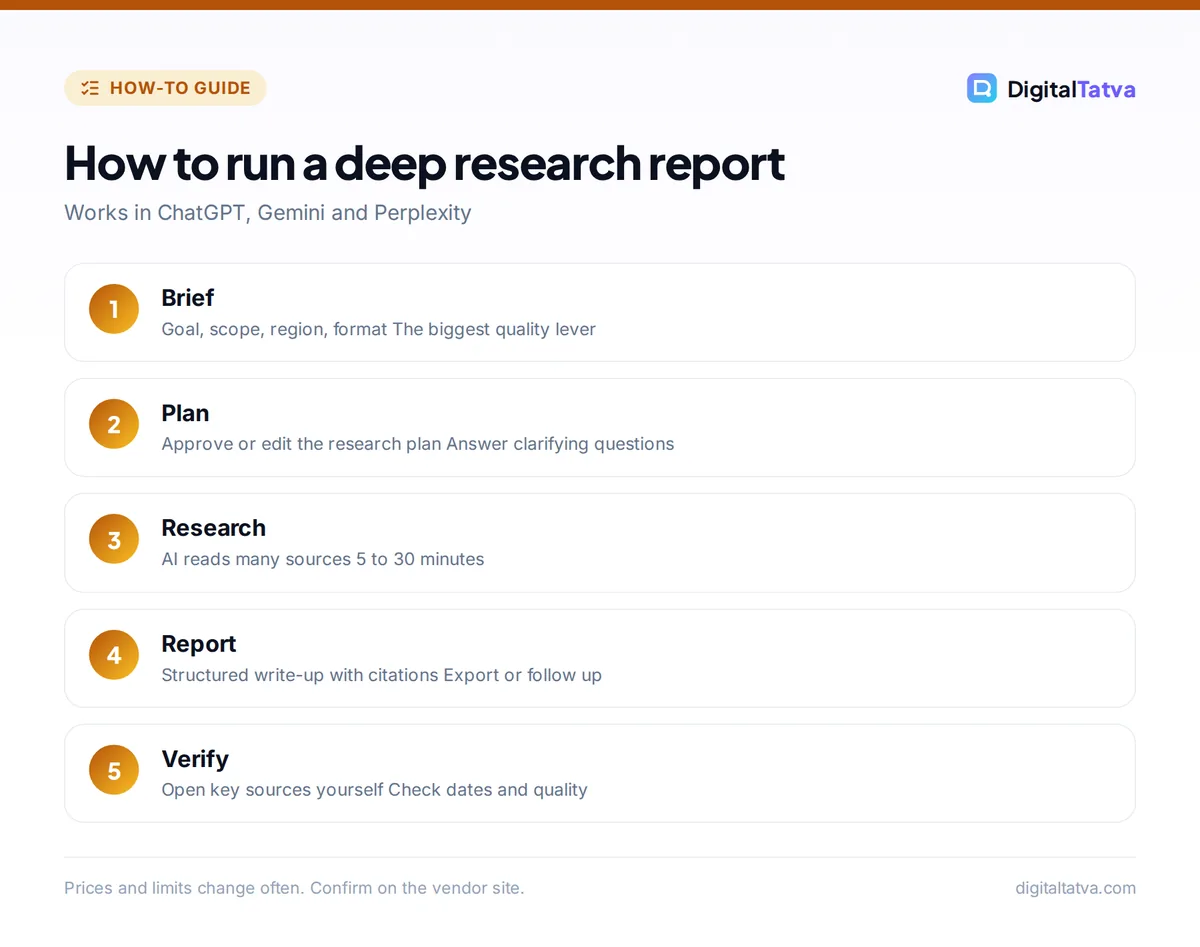Click the step 1 number circle
Screen dimensions: 1200x947
coord(114,309)
